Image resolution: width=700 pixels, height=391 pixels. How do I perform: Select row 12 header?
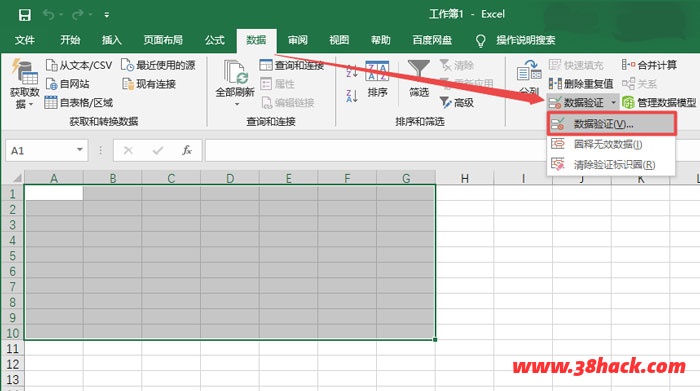click(12, 364)
